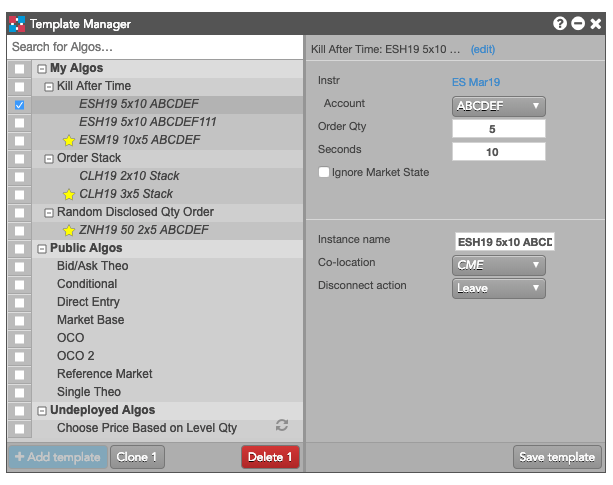
Task: Enable the Ignore Market State checkbox
Action: point(324,172)
